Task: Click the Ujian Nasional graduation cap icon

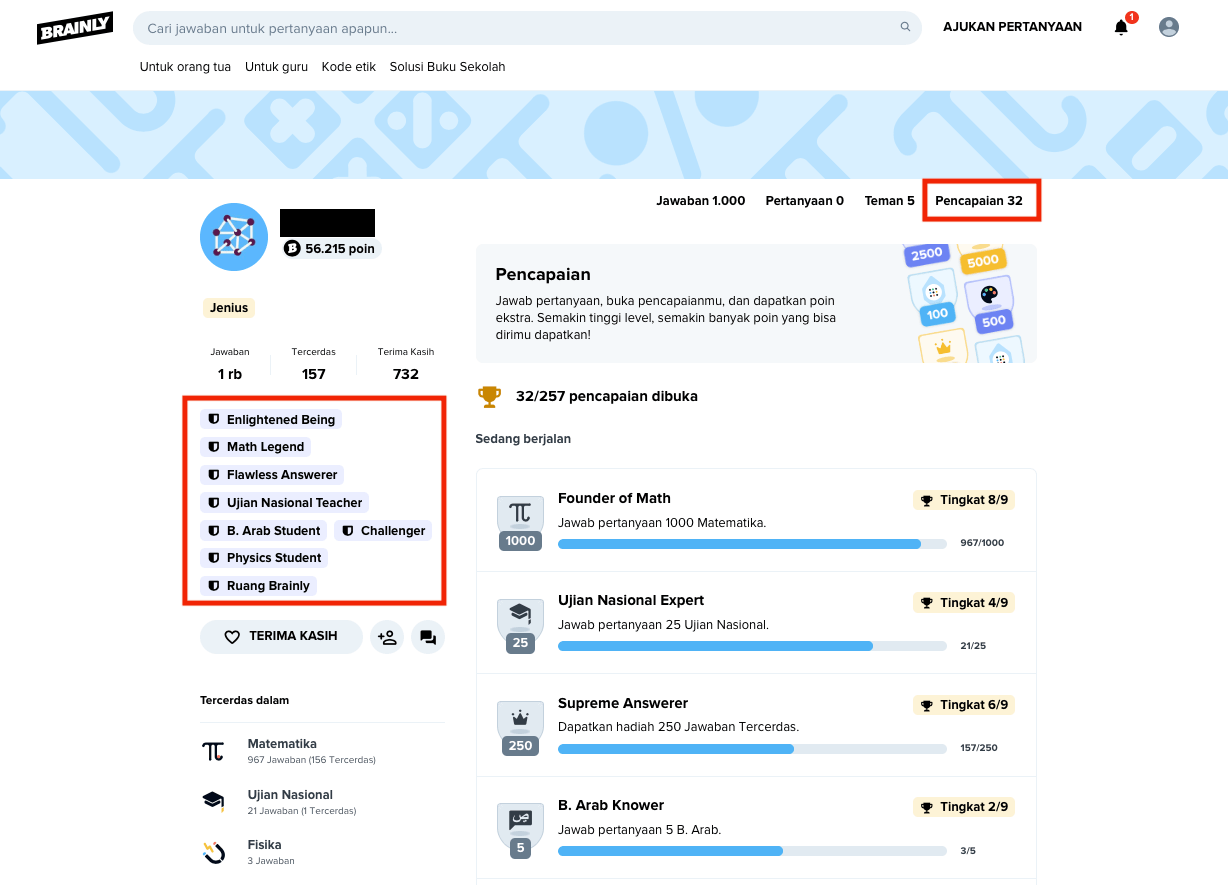Action: tap(213, 802)
